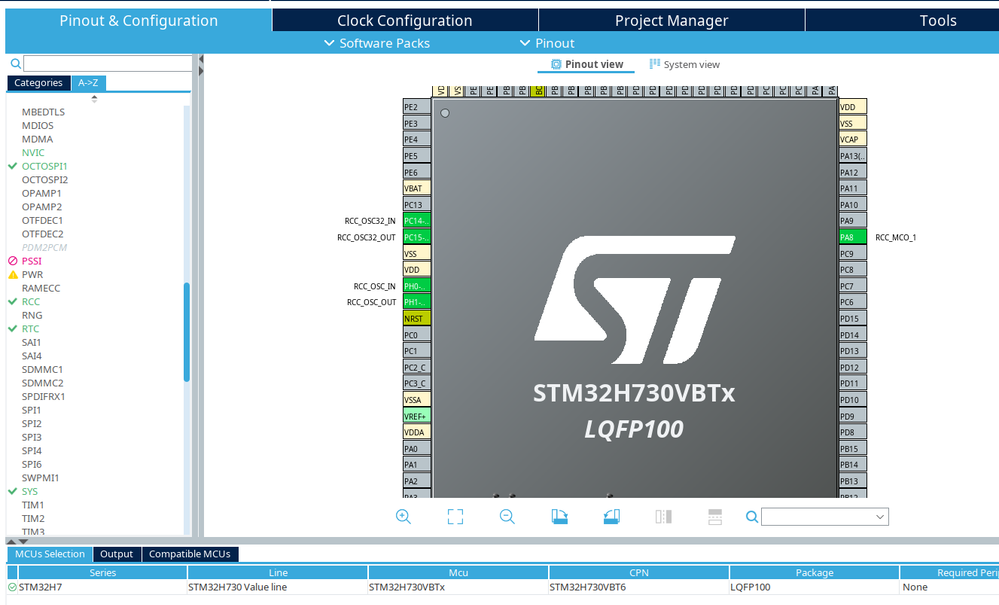Viewport: 999px width, 605px height.
Task: Select the PH1 pin on the chip
Action: pyautogui.click(x=417, y=302)
